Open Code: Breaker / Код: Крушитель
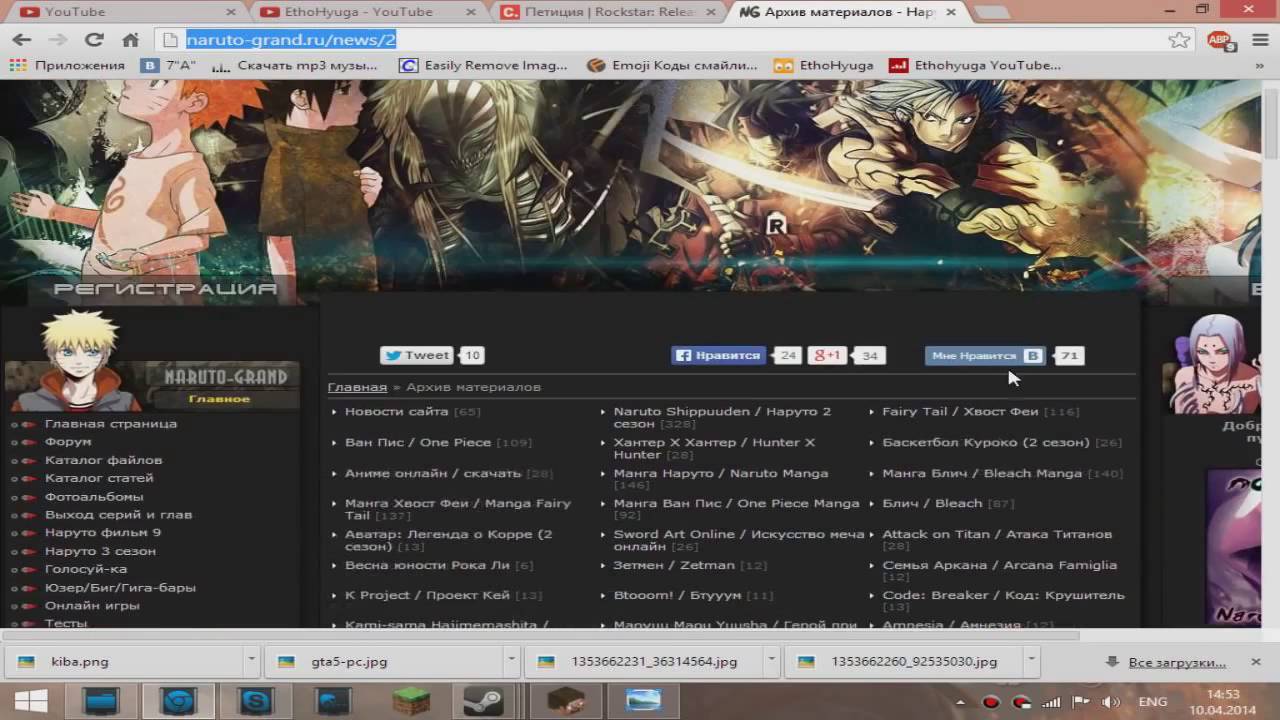1280x720 pixels. point(1003,595)
